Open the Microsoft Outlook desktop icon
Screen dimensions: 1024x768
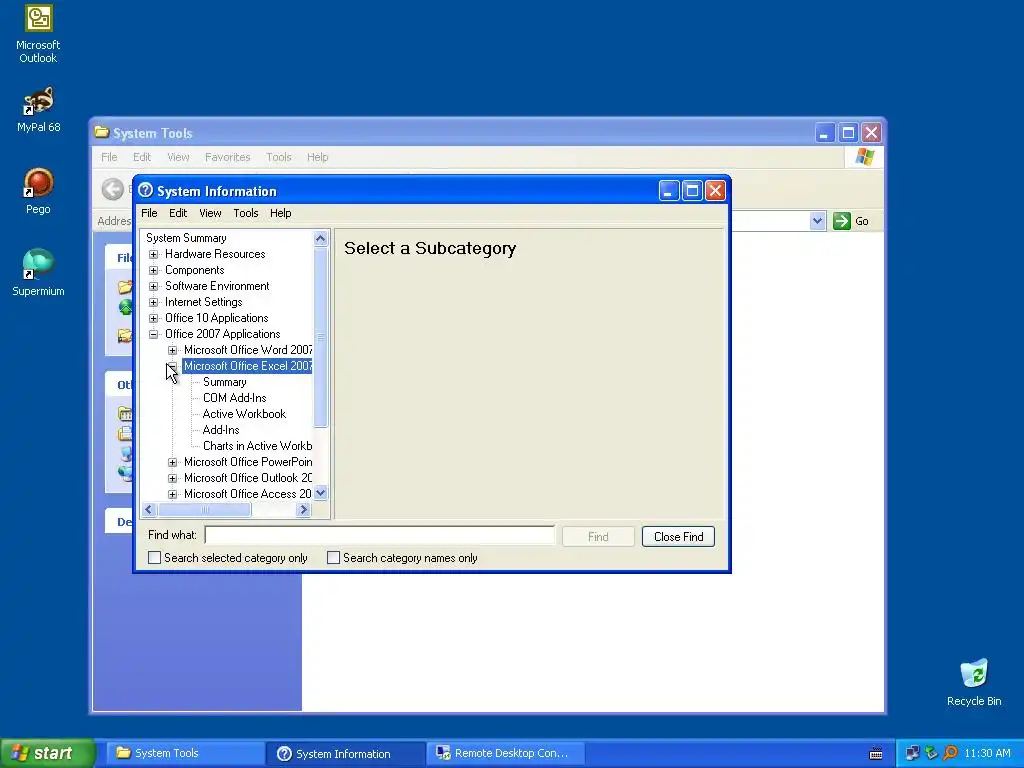[38, 34]
